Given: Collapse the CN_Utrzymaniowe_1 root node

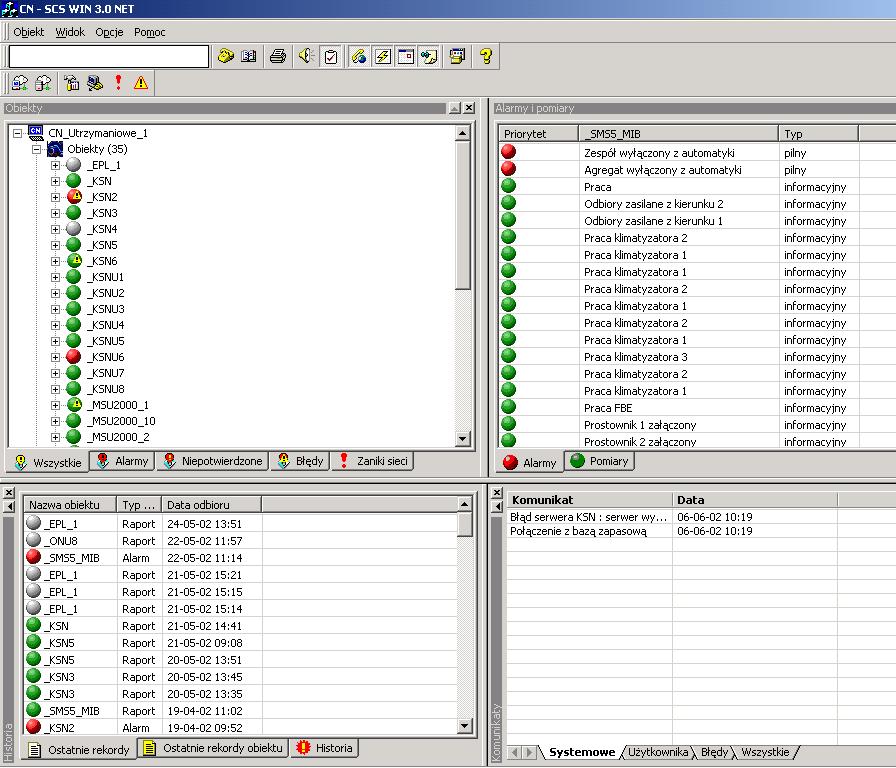Looking at the screenshot, I should [18, 133].
